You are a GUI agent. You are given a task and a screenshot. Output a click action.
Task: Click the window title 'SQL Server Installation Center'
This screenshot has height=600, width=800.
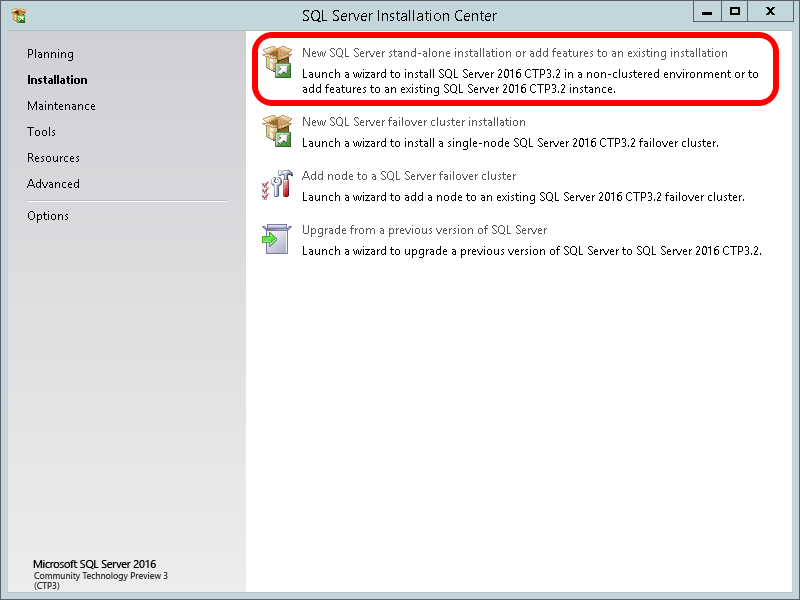pyautogui.click(x=399, y=16)
